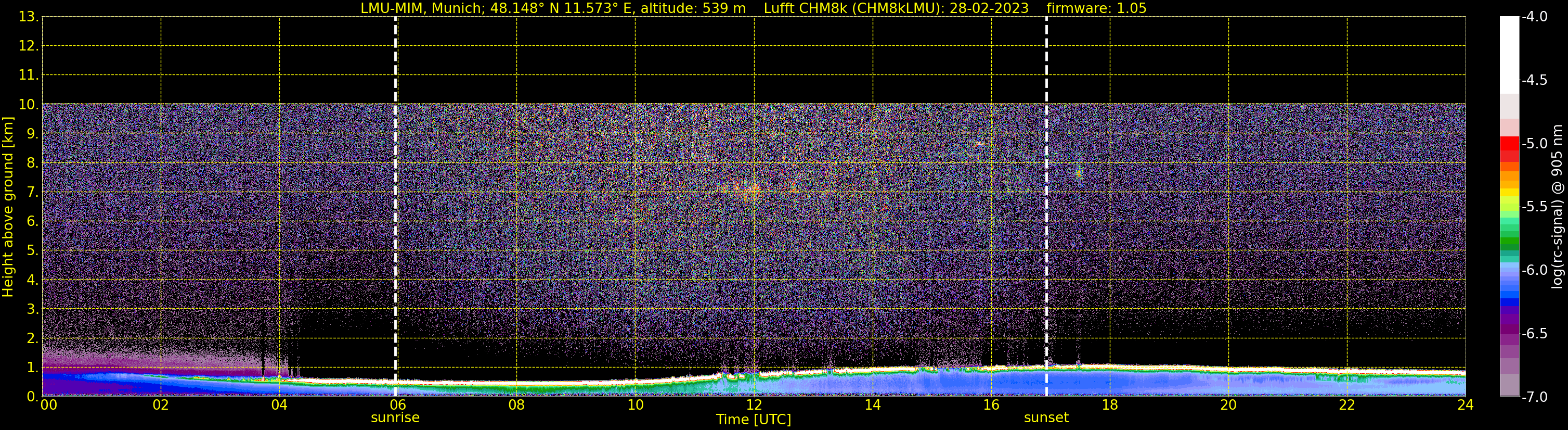Viewport: 1568px width, 430px height.
Task: Click the white segment of the colorbar
Action: click(x=1509, y=55)
